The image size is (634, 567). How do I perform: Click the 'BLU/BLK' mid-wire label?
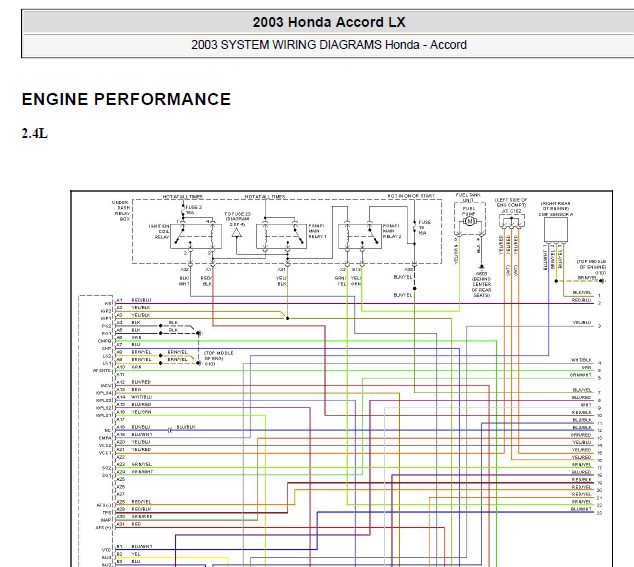186,427
